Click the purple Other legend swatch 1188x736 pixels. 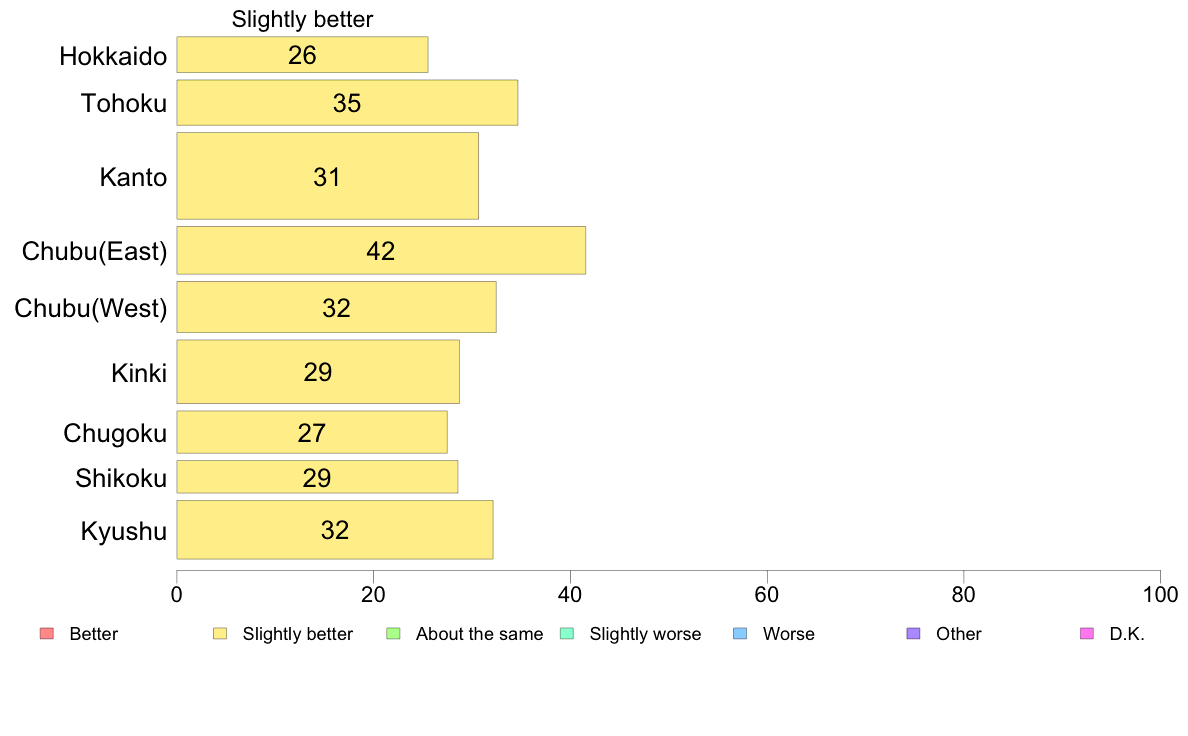point(914,634)
